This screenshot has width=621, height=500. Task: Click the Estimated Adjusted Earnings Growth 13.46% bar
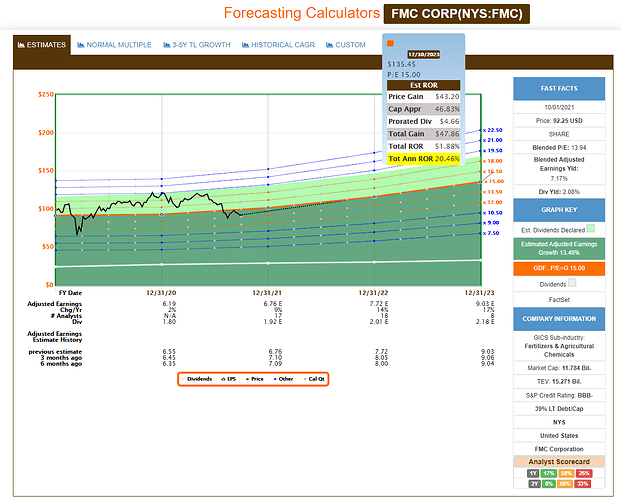(x=559, y=248)
